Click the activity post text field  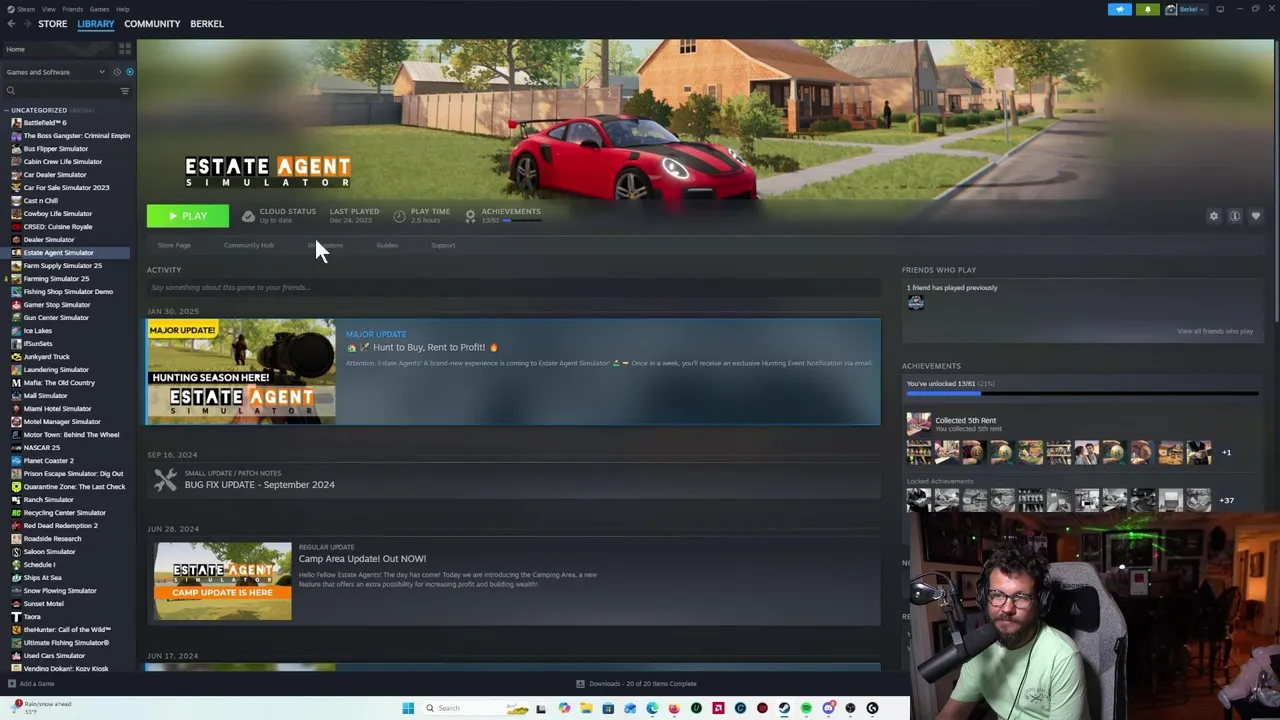(x=513, y=287)
